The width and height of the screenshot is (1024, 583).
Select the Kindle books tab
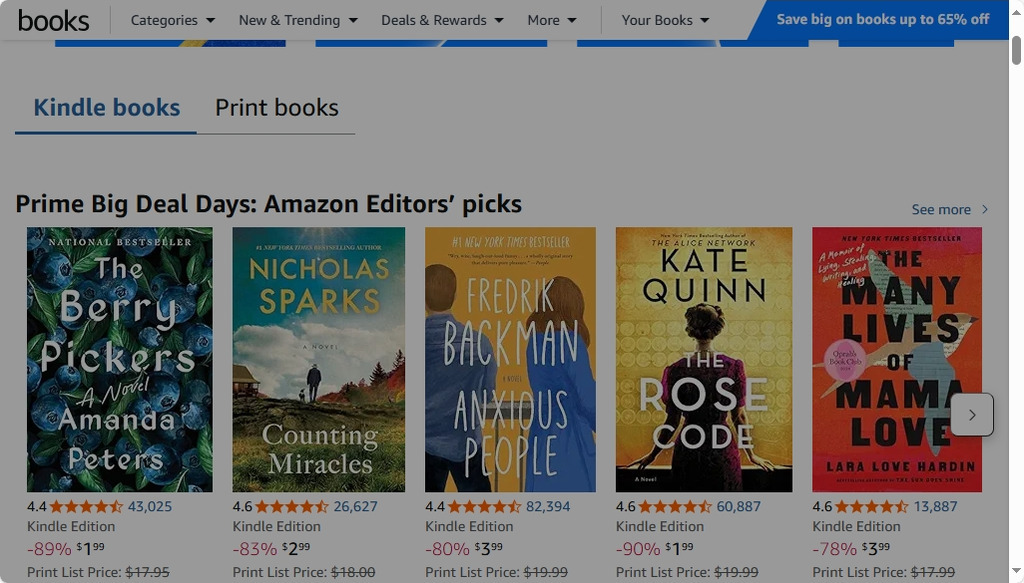pos(107,108)
